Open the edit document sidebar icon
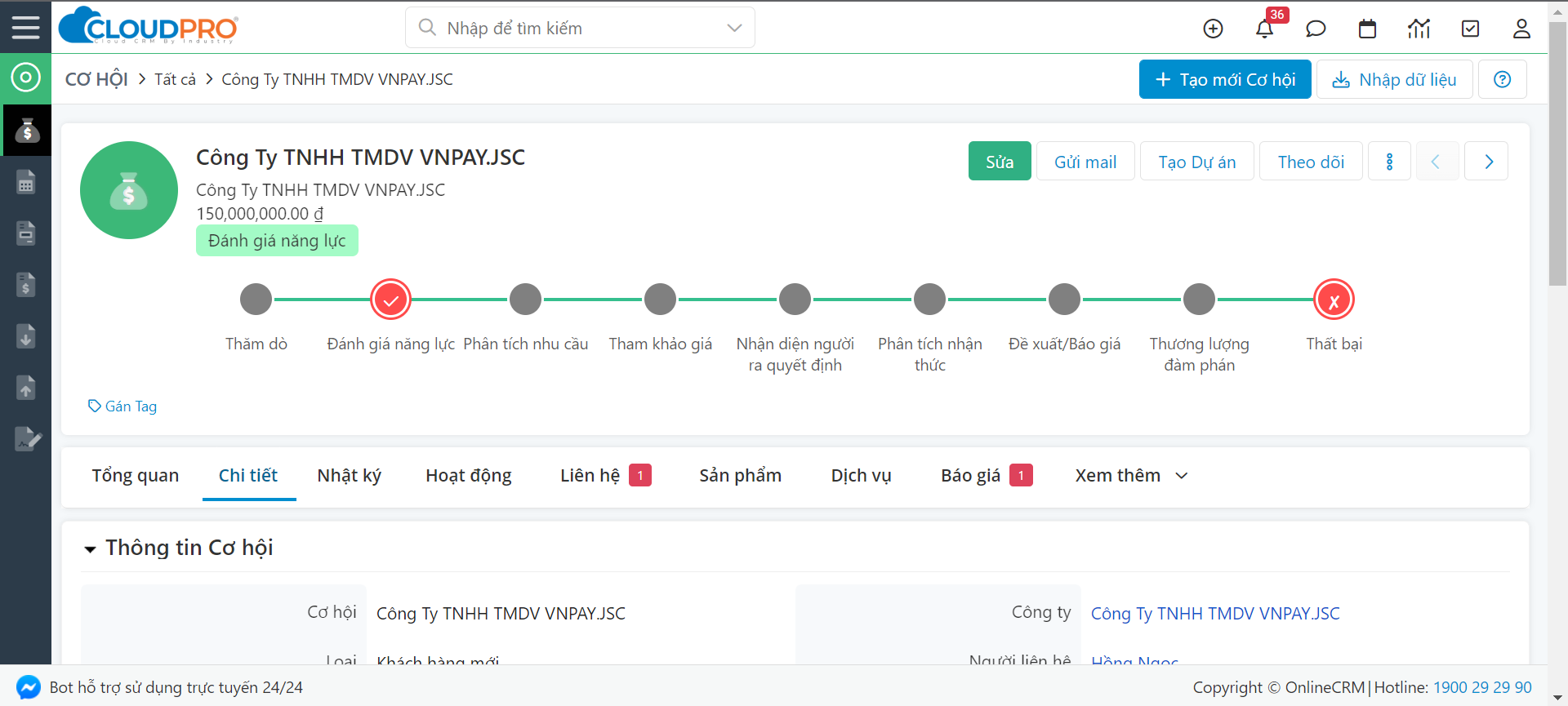 27,438
